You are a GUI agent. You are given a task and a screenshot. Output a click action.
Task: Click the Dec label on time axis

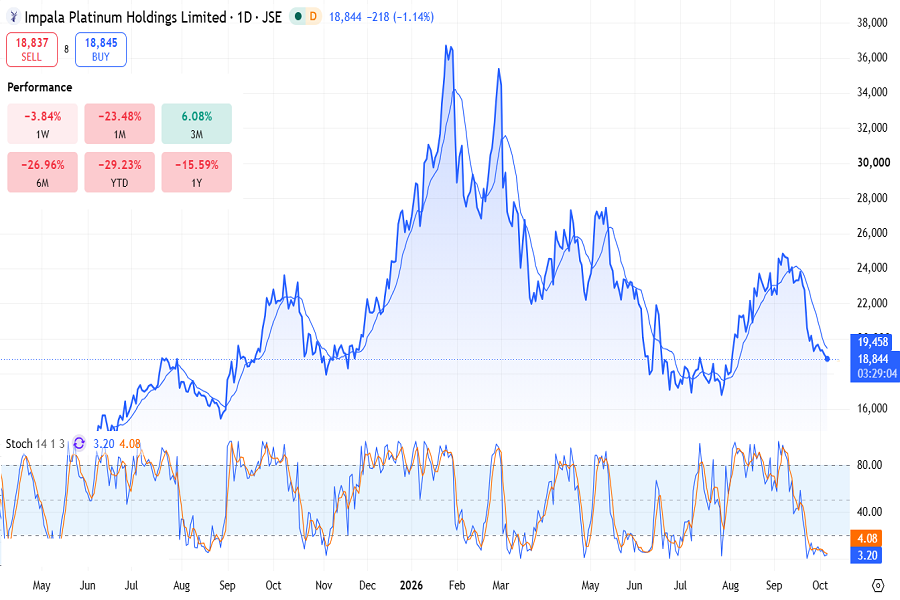tap(367, 586)
